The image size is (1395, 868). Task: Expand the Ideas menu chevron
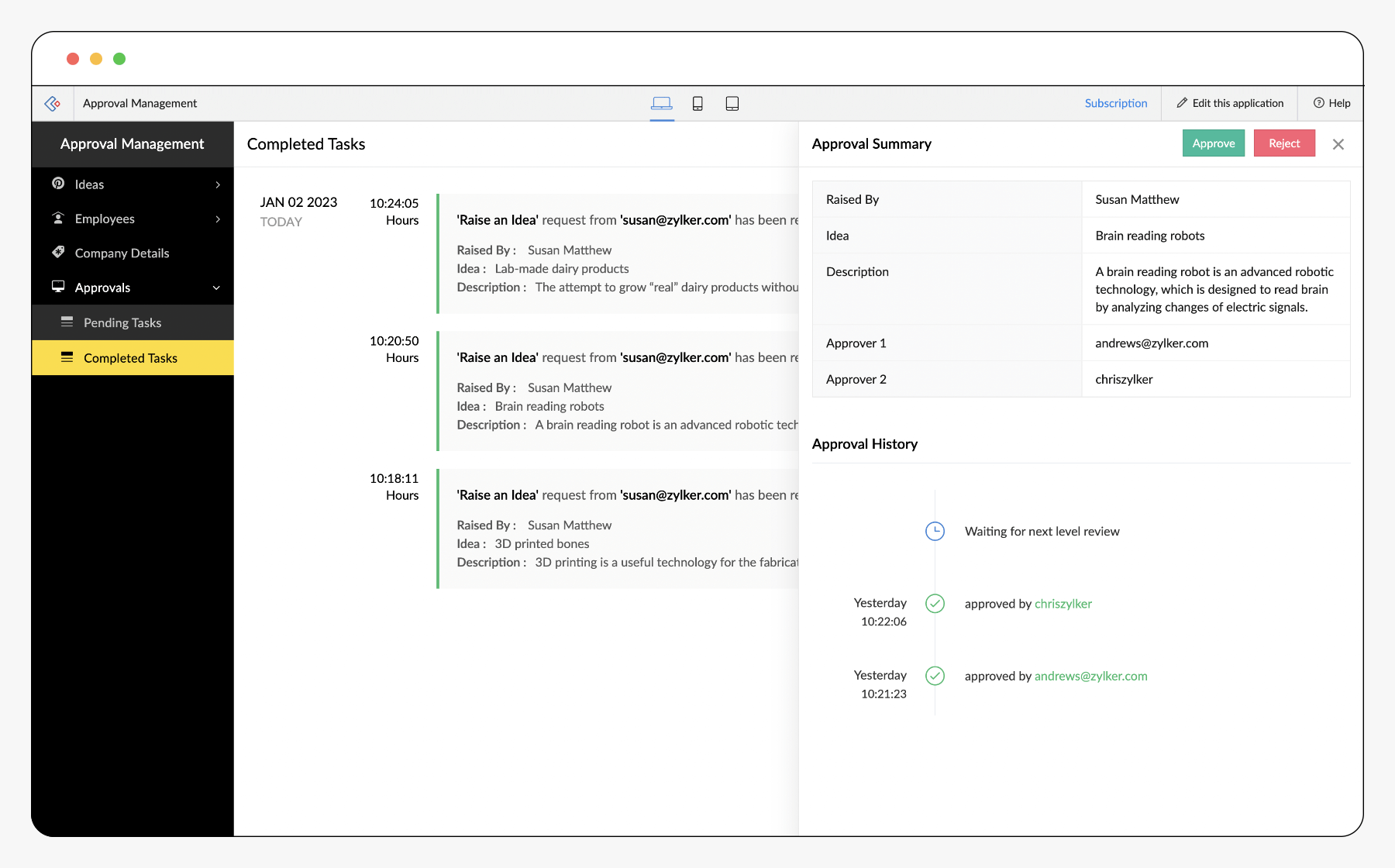[218, 184]
